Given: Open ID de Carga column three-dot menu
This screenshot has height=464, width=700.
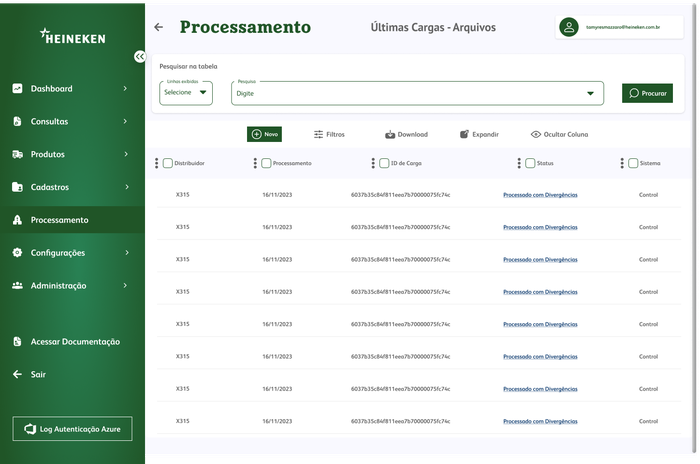Looking at the screenshot, I should [x=373, y=163].
